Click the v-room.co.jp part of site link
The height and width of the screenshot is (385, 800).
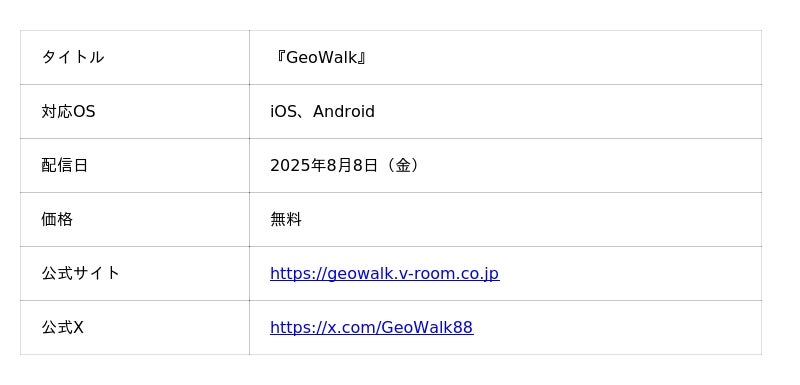point(448,273)
